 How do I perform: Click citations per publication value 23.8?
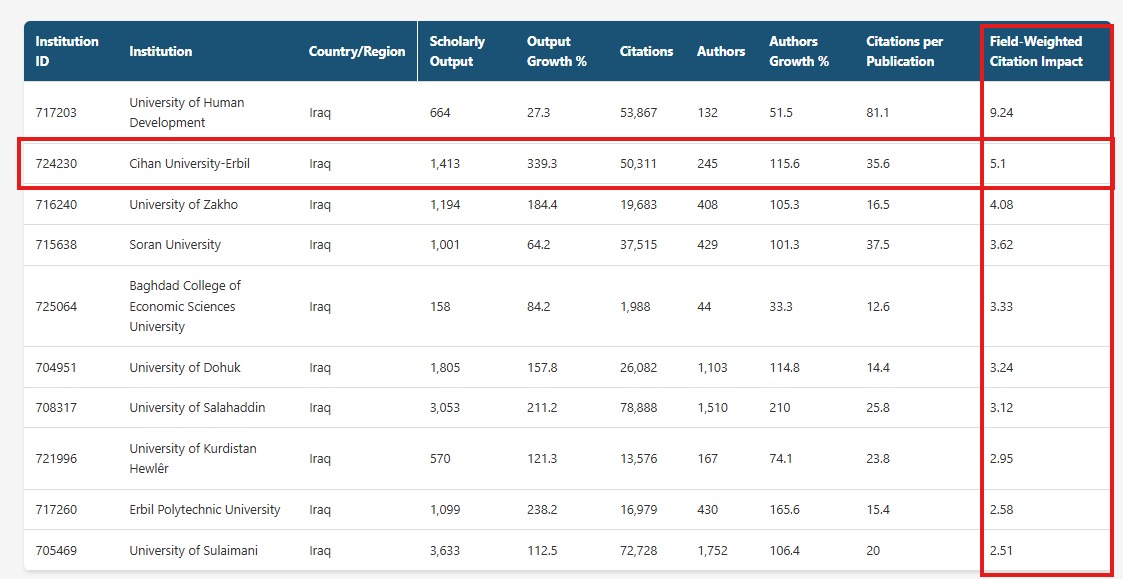point(878,459)
